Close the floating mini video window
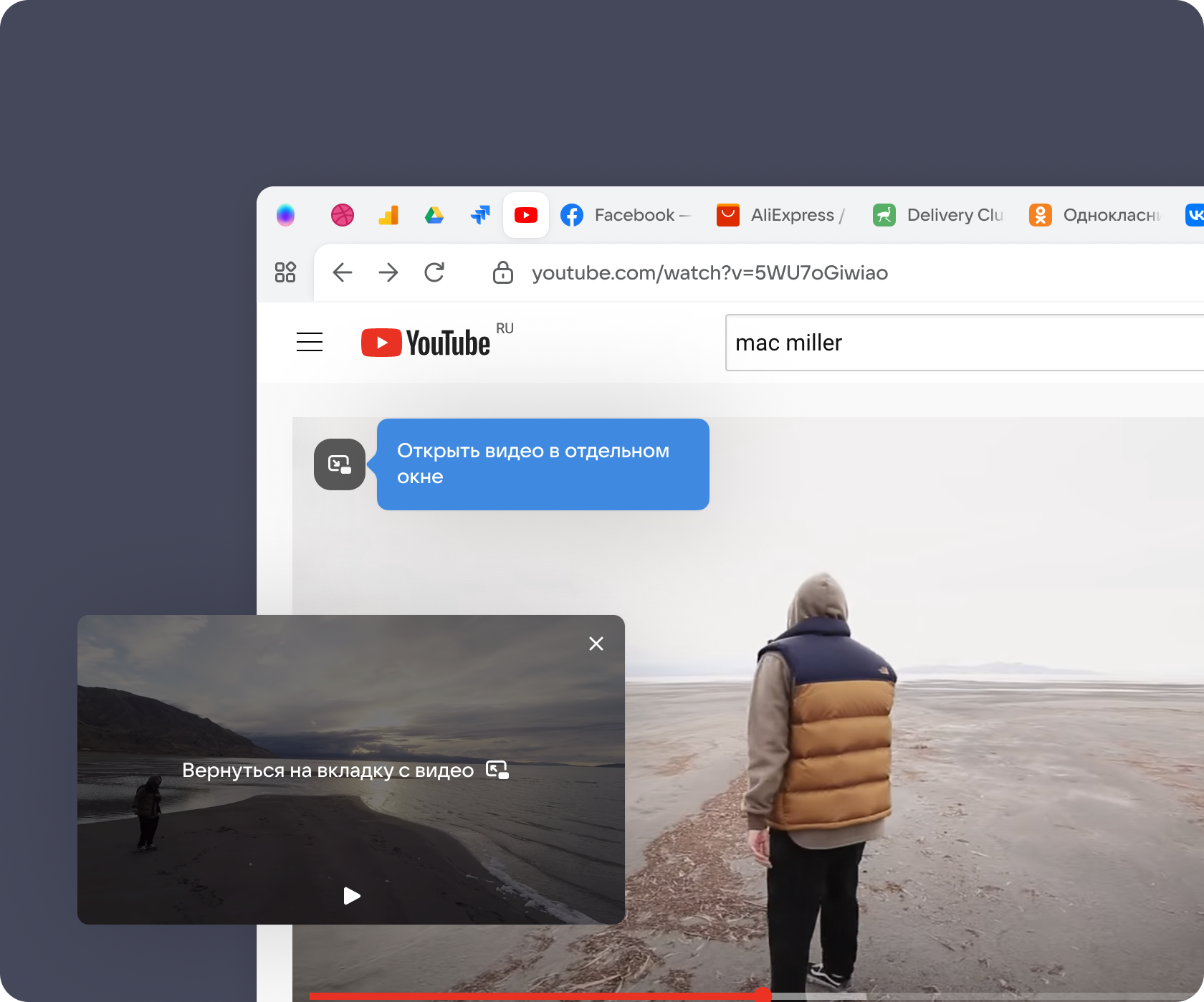This screenshot has width=1204, height=1002. [596, 644]
